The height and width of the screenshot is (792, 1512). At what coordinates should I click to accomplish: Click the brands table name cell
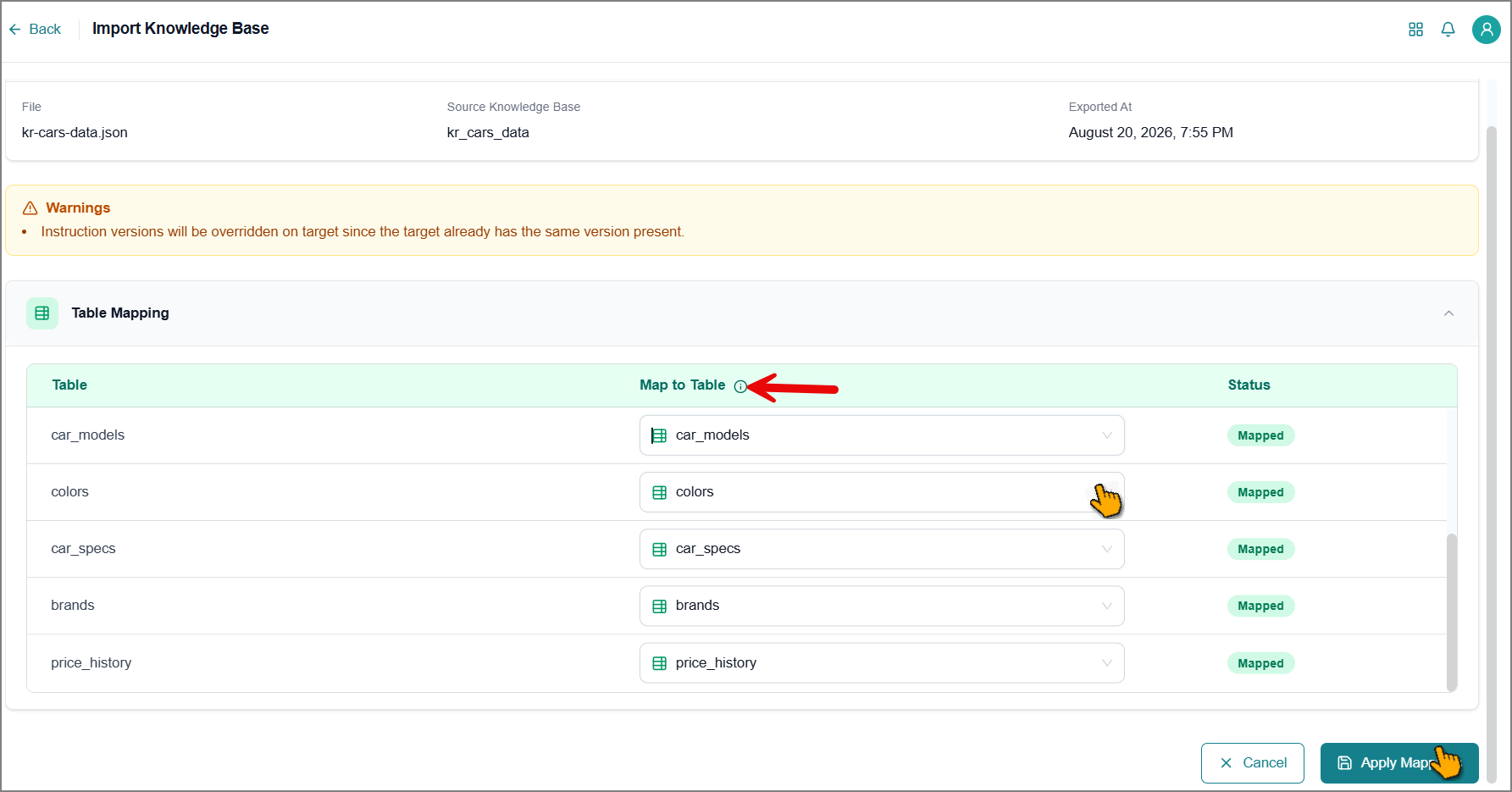[x=73, y=606]
